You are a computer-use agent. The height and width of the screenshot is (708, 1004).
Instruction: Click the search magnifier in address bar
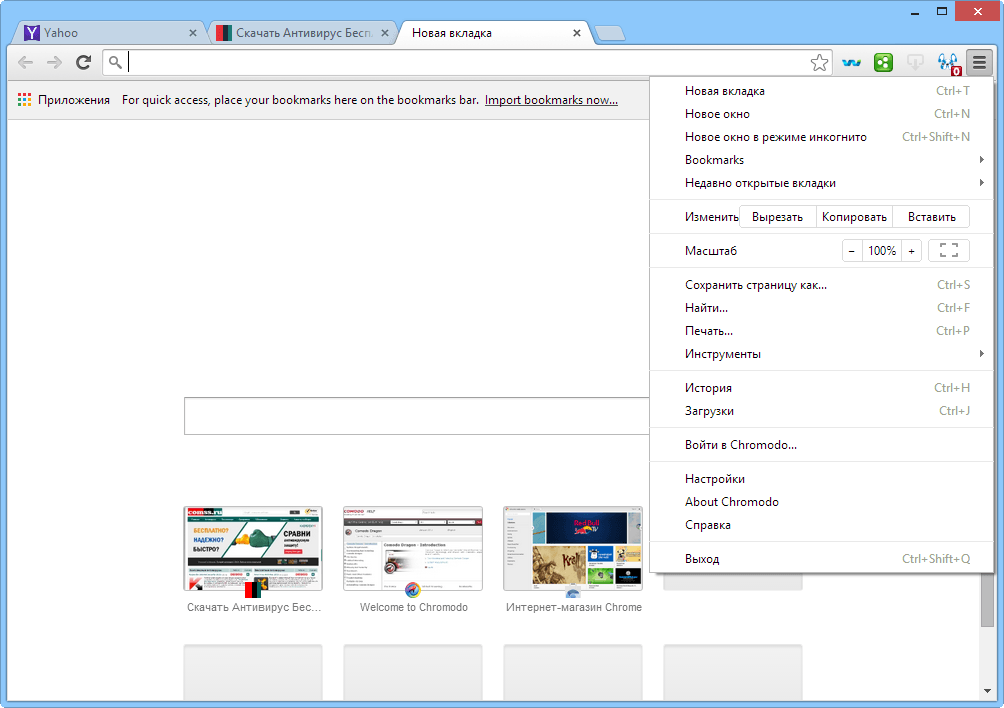coord(115,62)
